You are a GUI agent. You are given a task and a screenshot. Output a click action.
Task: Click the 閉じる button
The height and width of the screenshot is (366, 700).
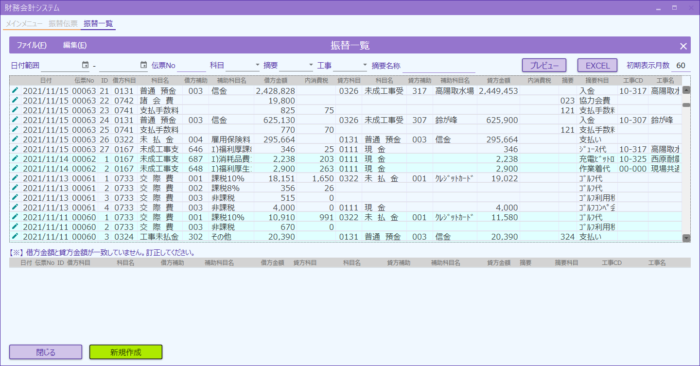[x=46, y=352]
